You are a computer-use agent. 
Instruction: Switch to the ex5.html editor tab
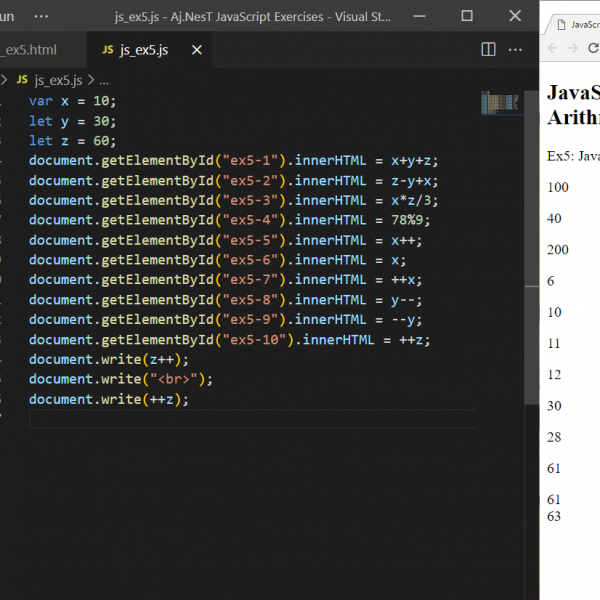(x=30, y=50)
